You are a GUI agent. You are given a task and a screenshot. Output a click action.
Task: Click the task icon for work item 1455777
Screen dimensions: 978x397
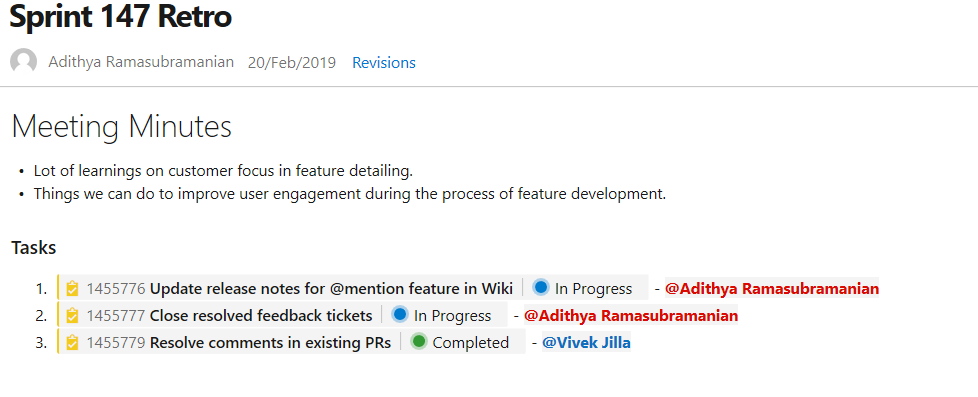coord(72,316)
